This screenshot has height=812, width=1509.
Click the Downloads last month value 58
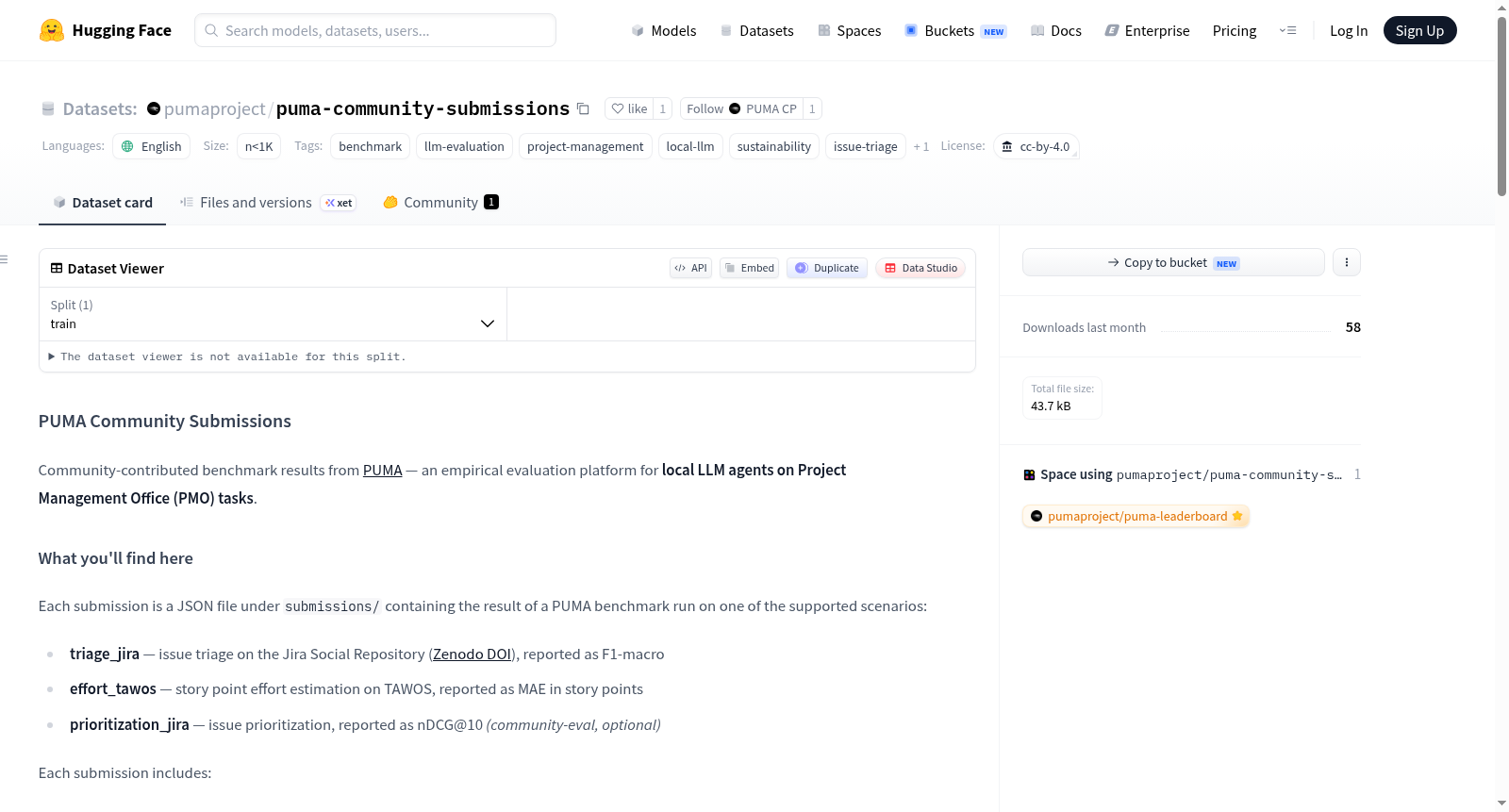click(1352, 327)
